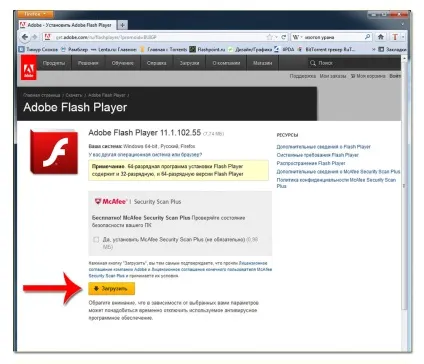The width and height of the screenshot is (424, 364).
Task: Click the scrollbar up arrow
Action: 404,58
